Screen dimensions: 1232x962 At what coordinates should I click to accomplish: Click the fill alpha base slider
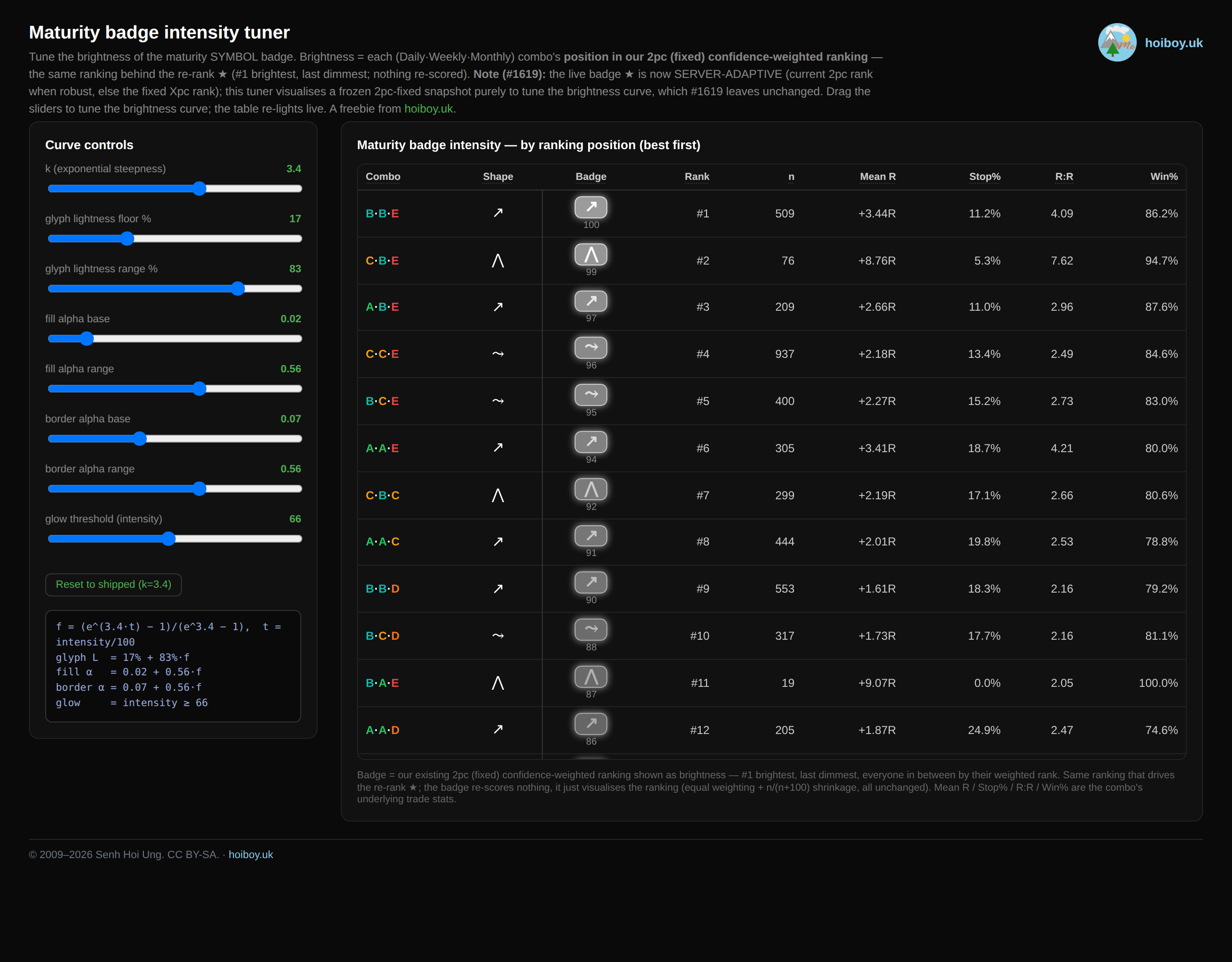175,338
